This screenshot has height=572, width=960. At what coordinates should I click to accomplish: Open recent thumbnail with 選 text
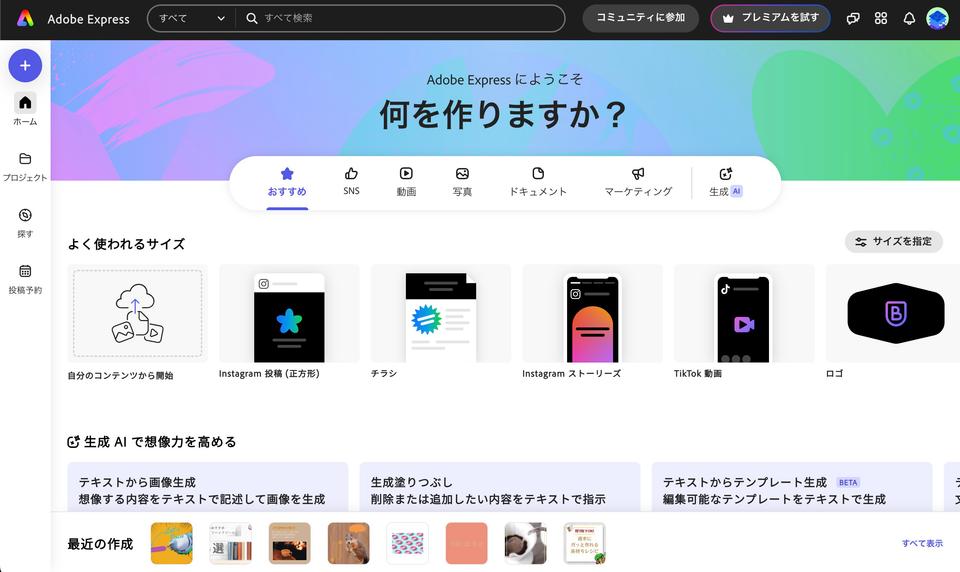pyautogui.click(x=231, y=543)
